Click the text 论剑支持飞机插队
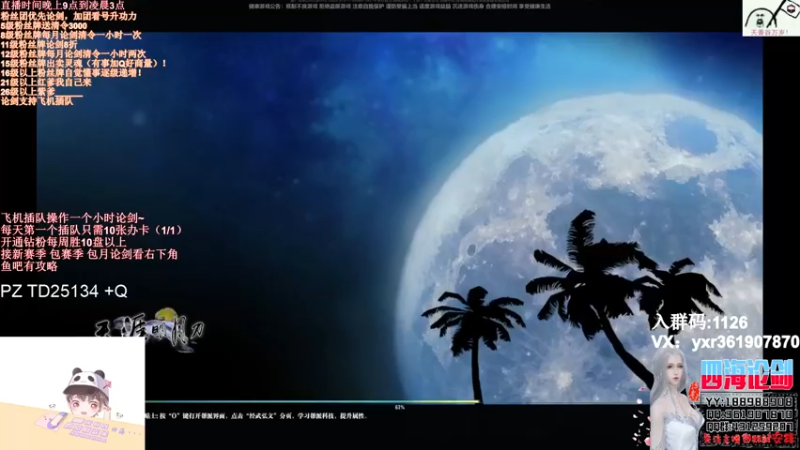This screenshot has height=450, width=800. [37, 101]
